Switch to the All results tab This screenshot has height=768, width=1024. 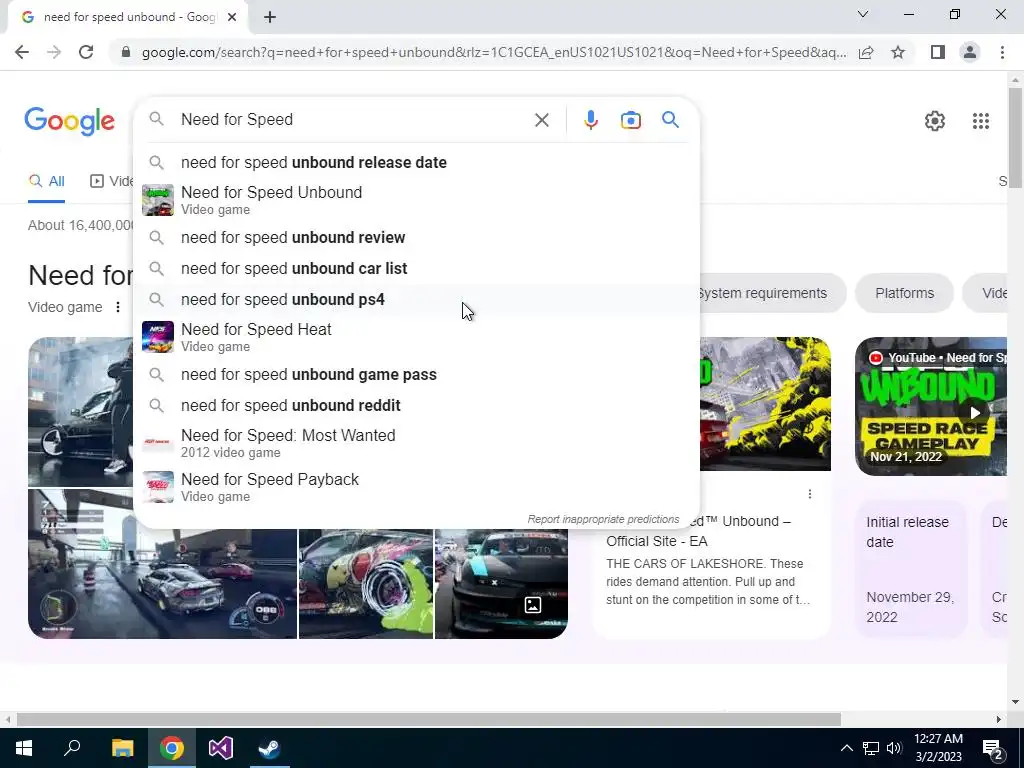46,182
